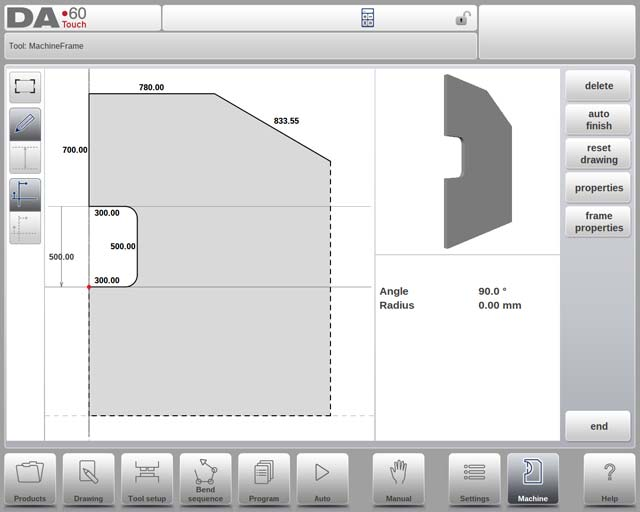Select the Radius value 0.00 mm
Screen dimensions: 640x512
click(x=500, y=305)
